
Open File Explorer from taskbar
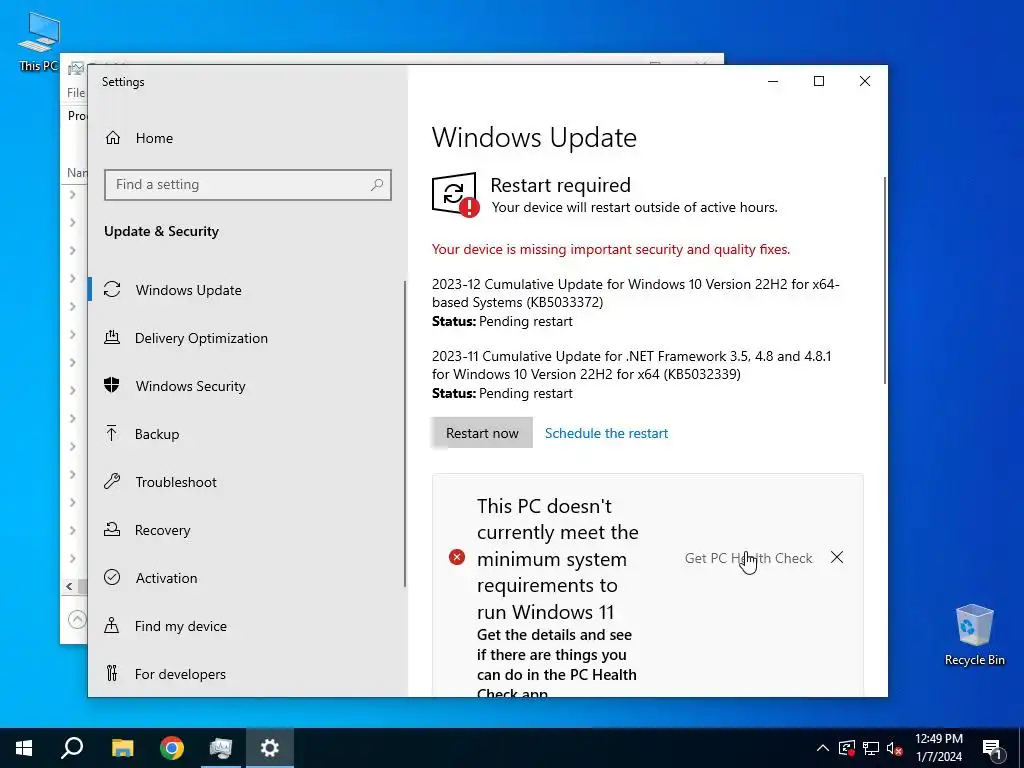click(122, 748)
